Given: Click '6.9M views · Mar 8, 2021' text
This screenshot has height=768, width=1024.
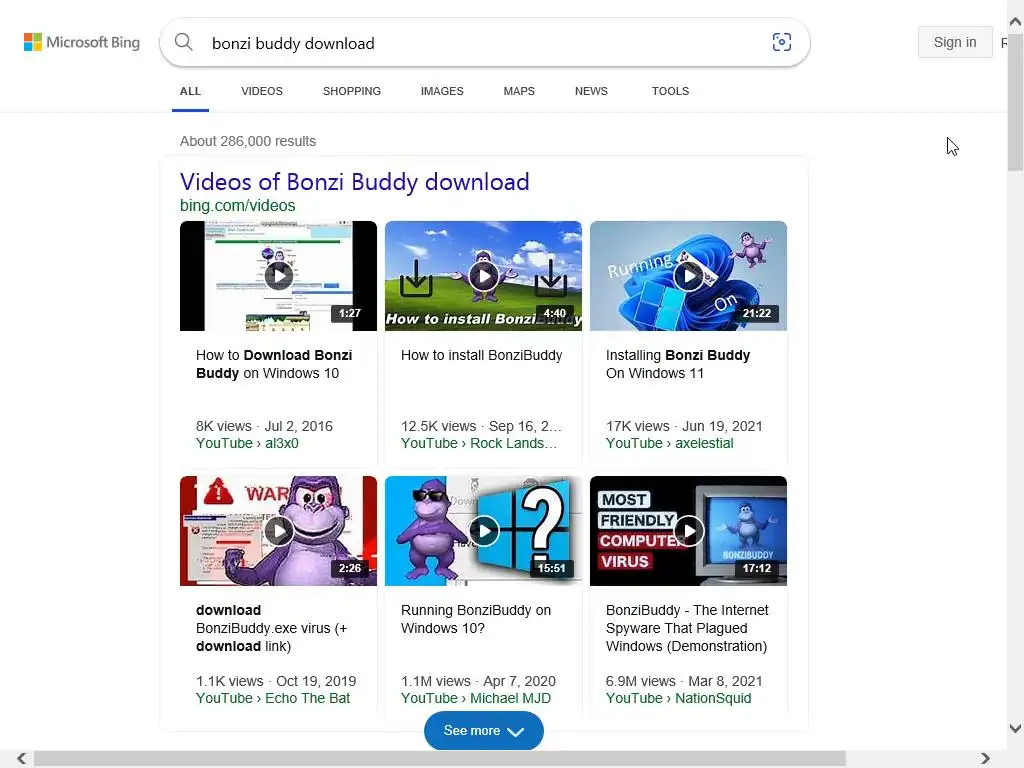Looking at the screenshot, I should click(x=684, y=681).
